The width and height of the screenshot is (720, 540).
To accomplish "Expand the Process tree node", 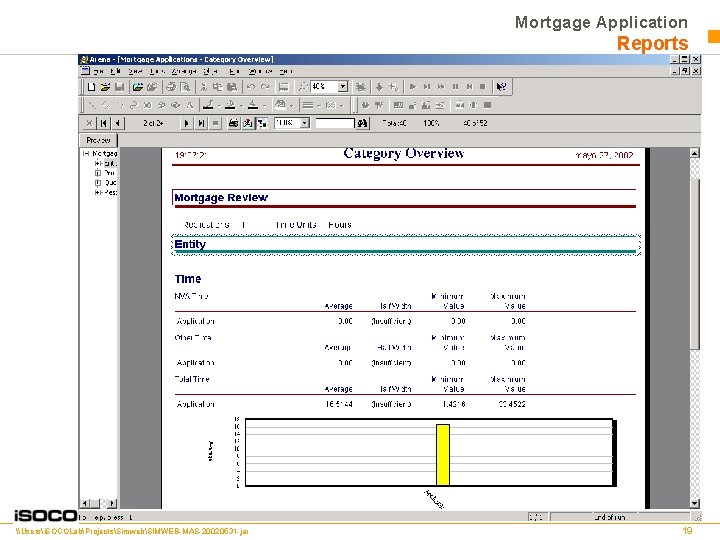I will click(97, 173).
